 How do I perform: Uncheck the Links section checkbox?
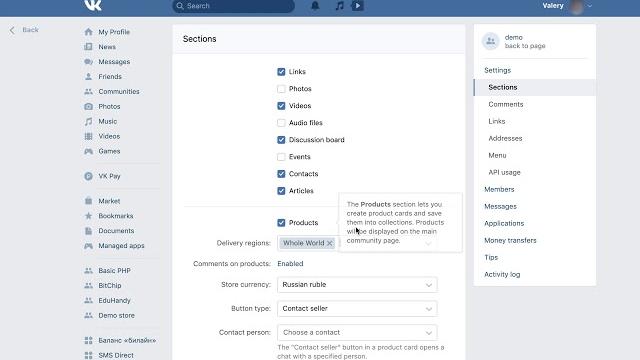coord(281,72)
